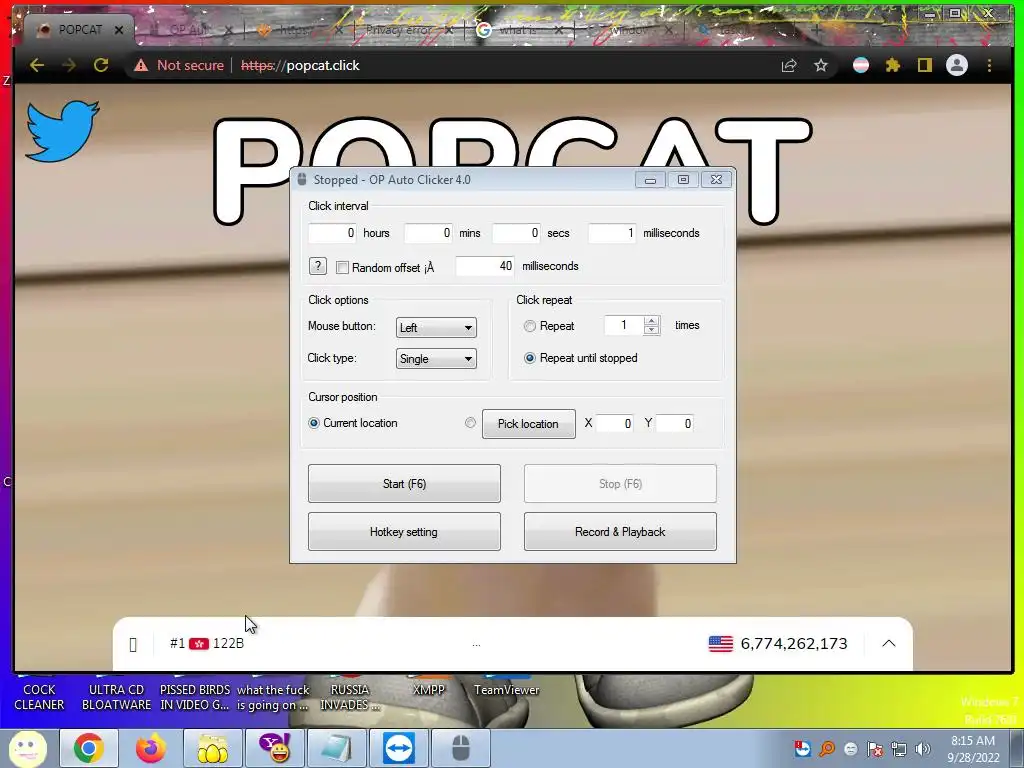Select Repeat until stopped option
This screenshot has width=1024, height=768.
pos(530,358)
